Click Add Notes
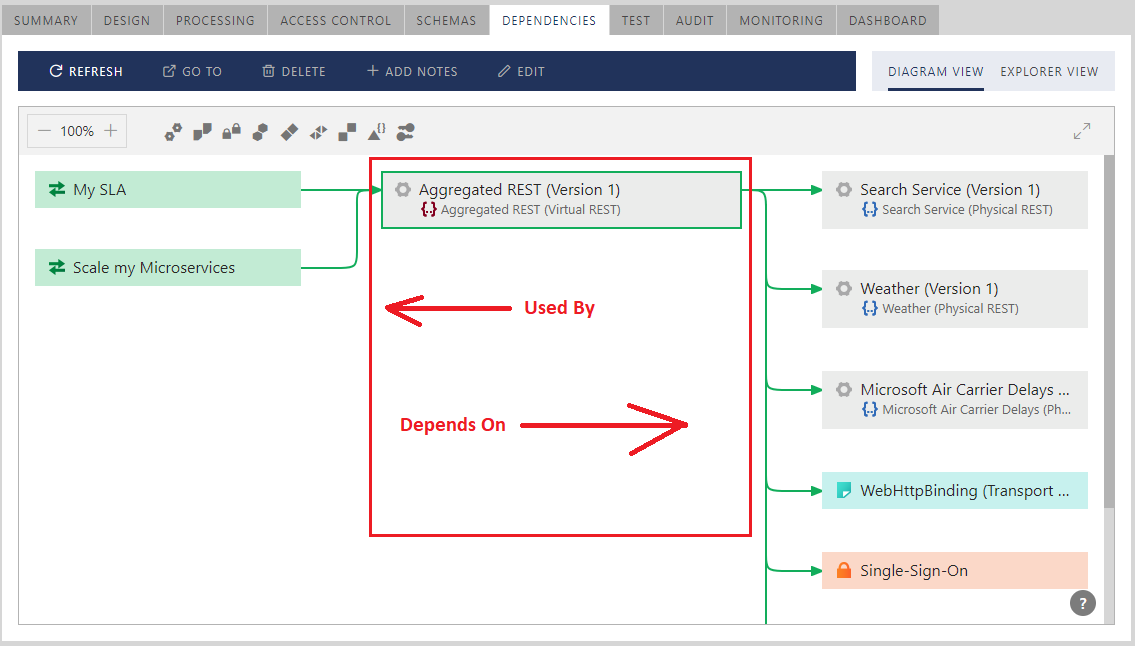The width and height of the screenshot is (1135, 646). pyautogui.click(x=412, y=71)
